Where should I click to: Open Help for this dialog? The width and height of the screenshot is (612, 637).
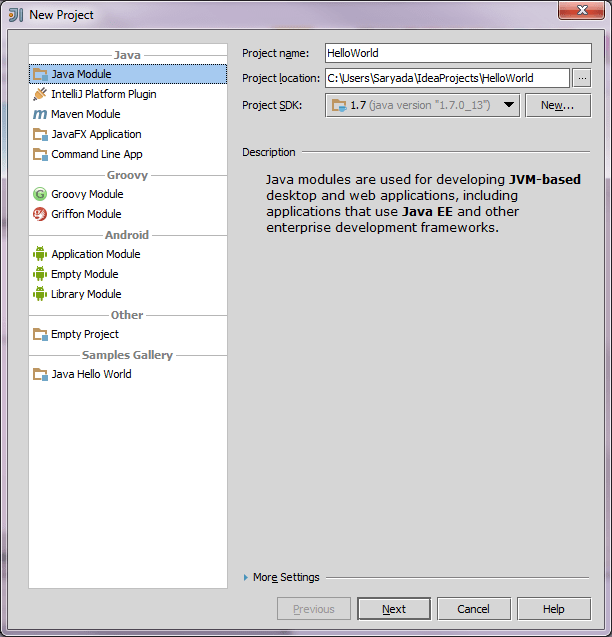pyautogui.click(x=554, y=609)
